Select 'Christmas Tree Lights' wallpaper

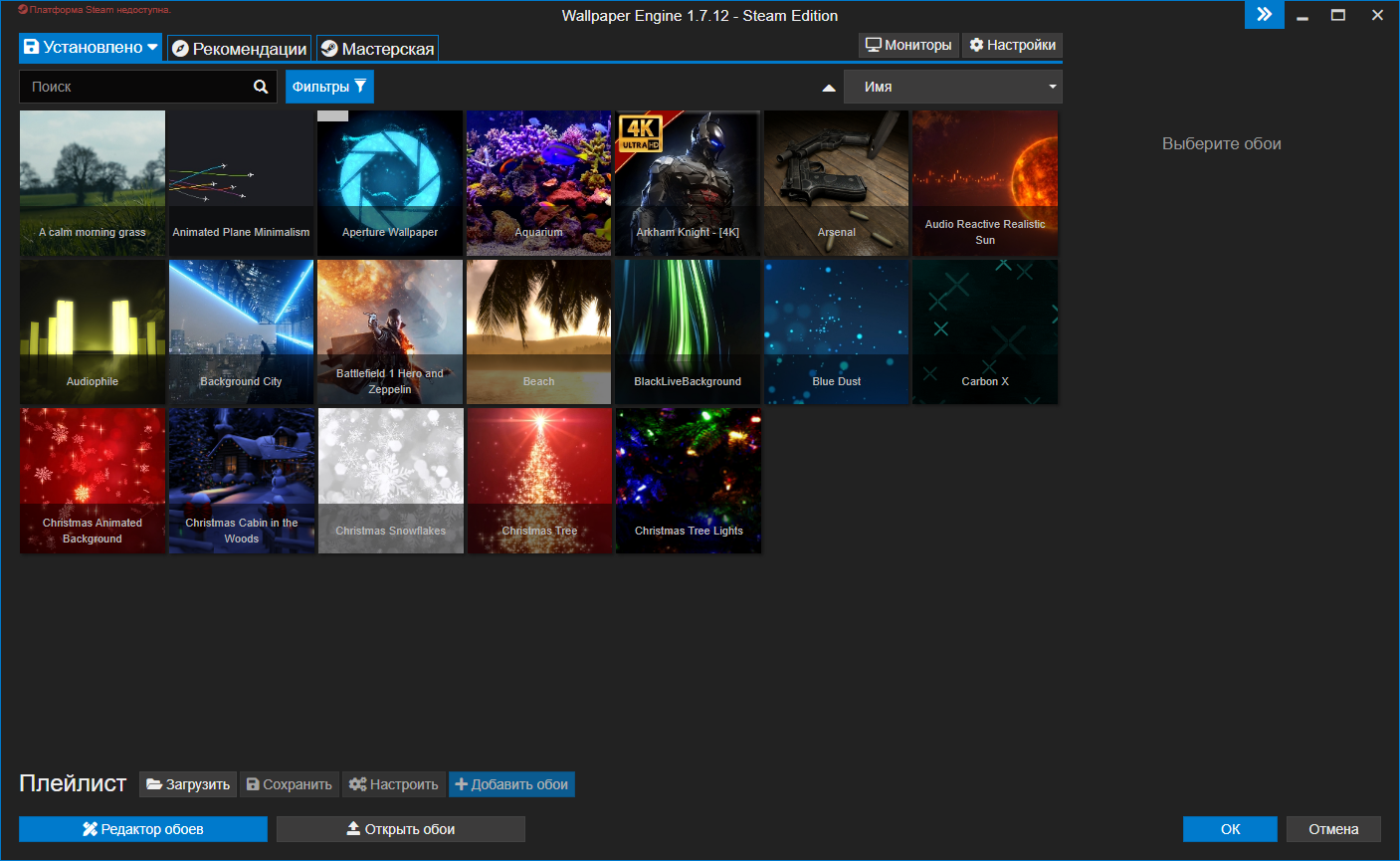[x=688, y=481]
